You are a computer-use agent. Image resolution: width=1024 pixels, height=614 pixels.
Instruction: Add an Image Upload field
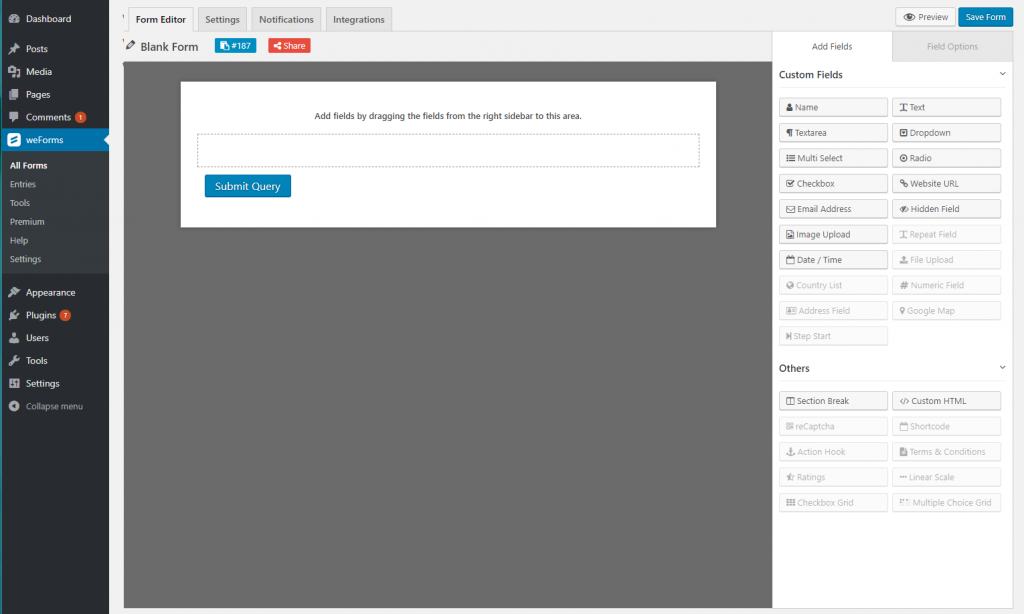(833, 233)
